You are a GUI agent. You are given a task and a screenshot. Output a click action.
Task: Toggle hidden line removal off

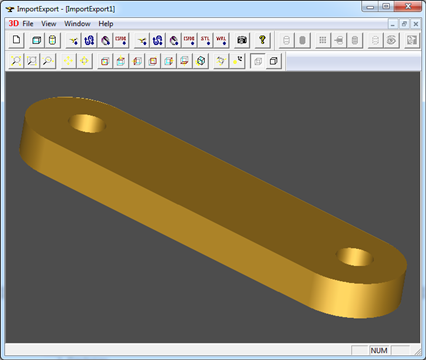[258, 61]
